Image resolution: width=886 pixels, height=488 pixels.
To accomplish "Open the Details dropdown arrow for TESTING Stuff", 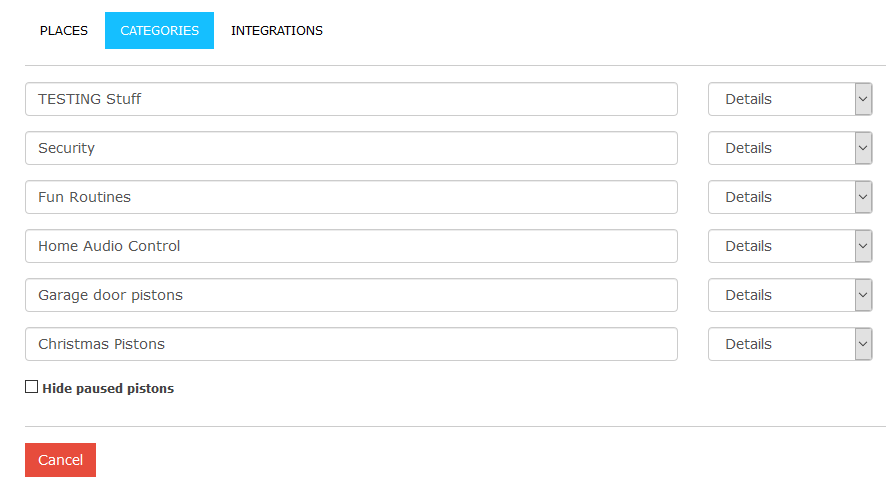I will (x=863, y=99).
